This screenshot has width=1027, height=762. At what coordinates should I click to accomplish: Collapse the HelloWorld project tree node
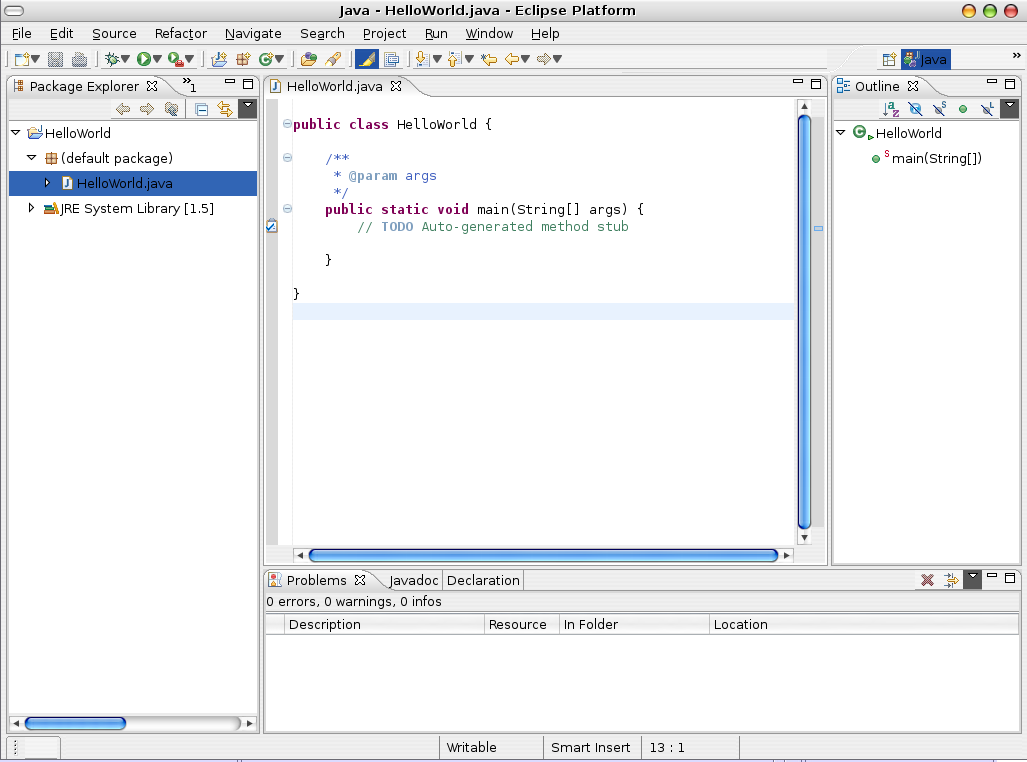[16, 132]
